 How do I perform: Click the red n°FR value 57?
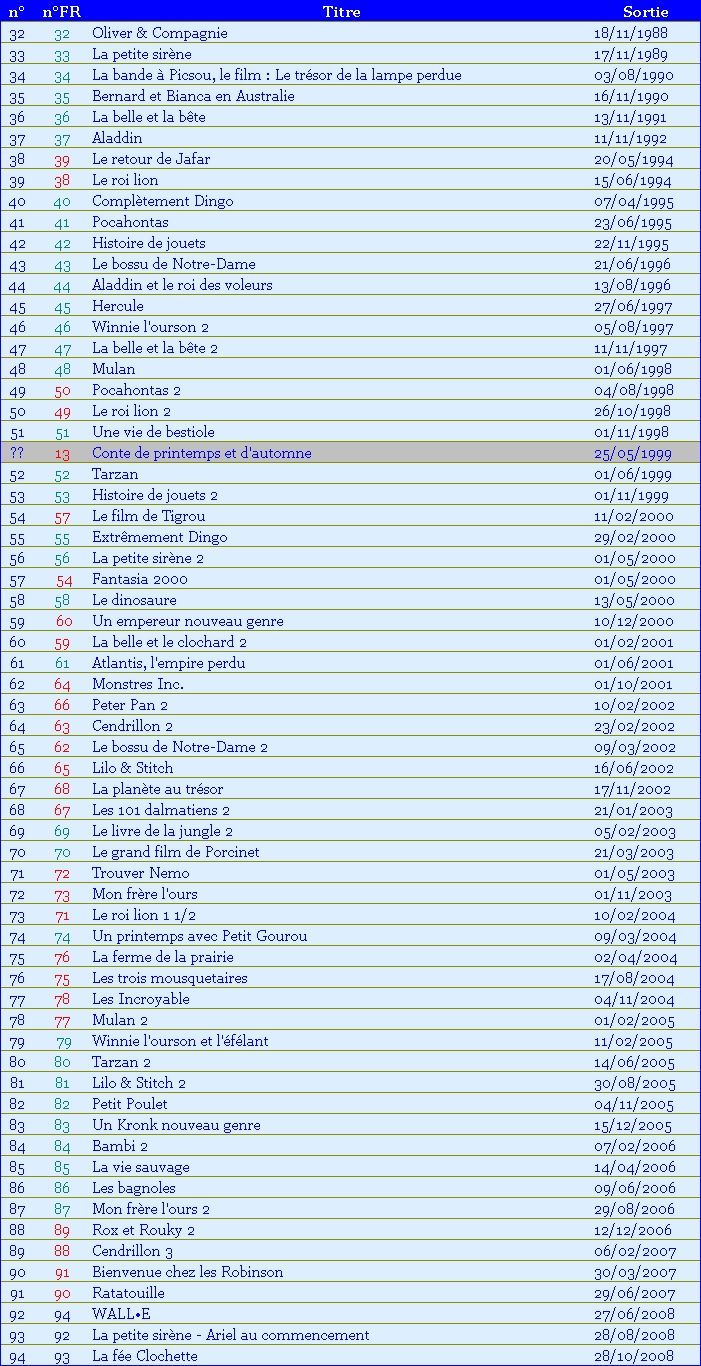(x=63, y=517)
